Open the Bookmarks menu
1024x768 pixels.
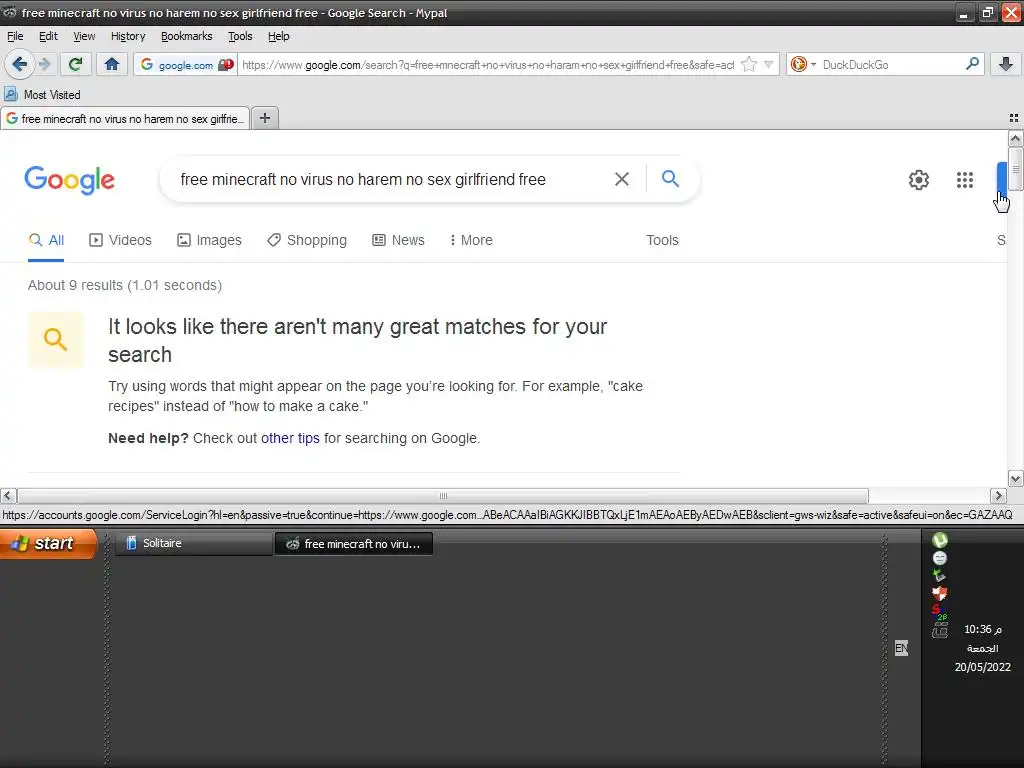point(187,36)
